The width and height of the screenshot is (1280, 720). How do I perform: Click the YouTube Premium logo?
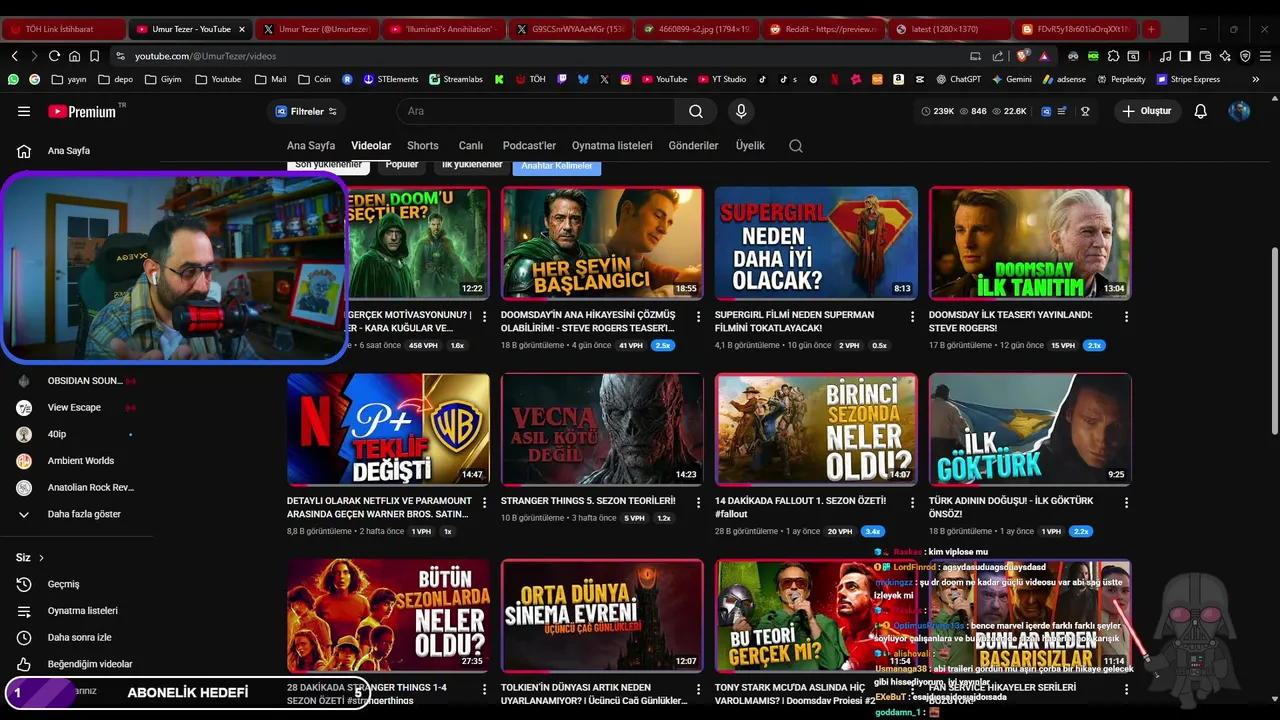[x=82, y=112]
